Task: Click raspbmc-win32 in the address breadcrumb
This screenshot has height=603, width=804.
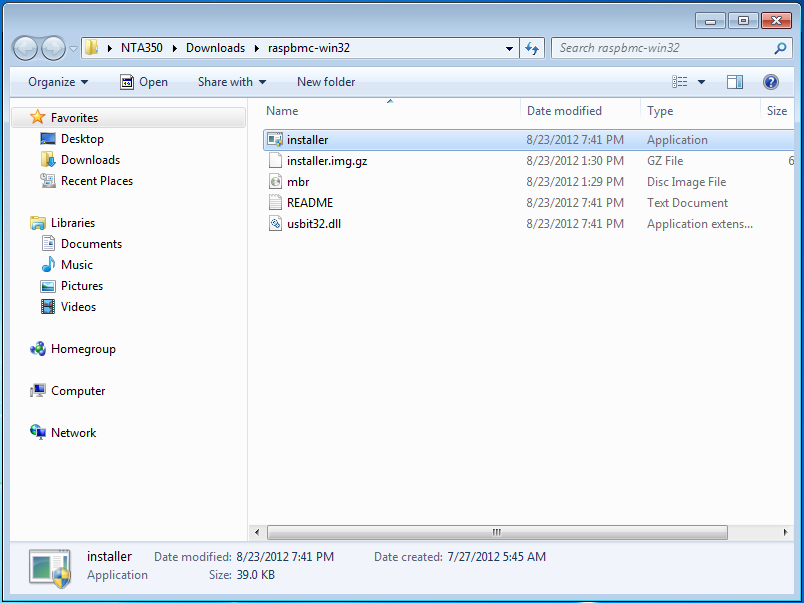Action: click(309, 48)
